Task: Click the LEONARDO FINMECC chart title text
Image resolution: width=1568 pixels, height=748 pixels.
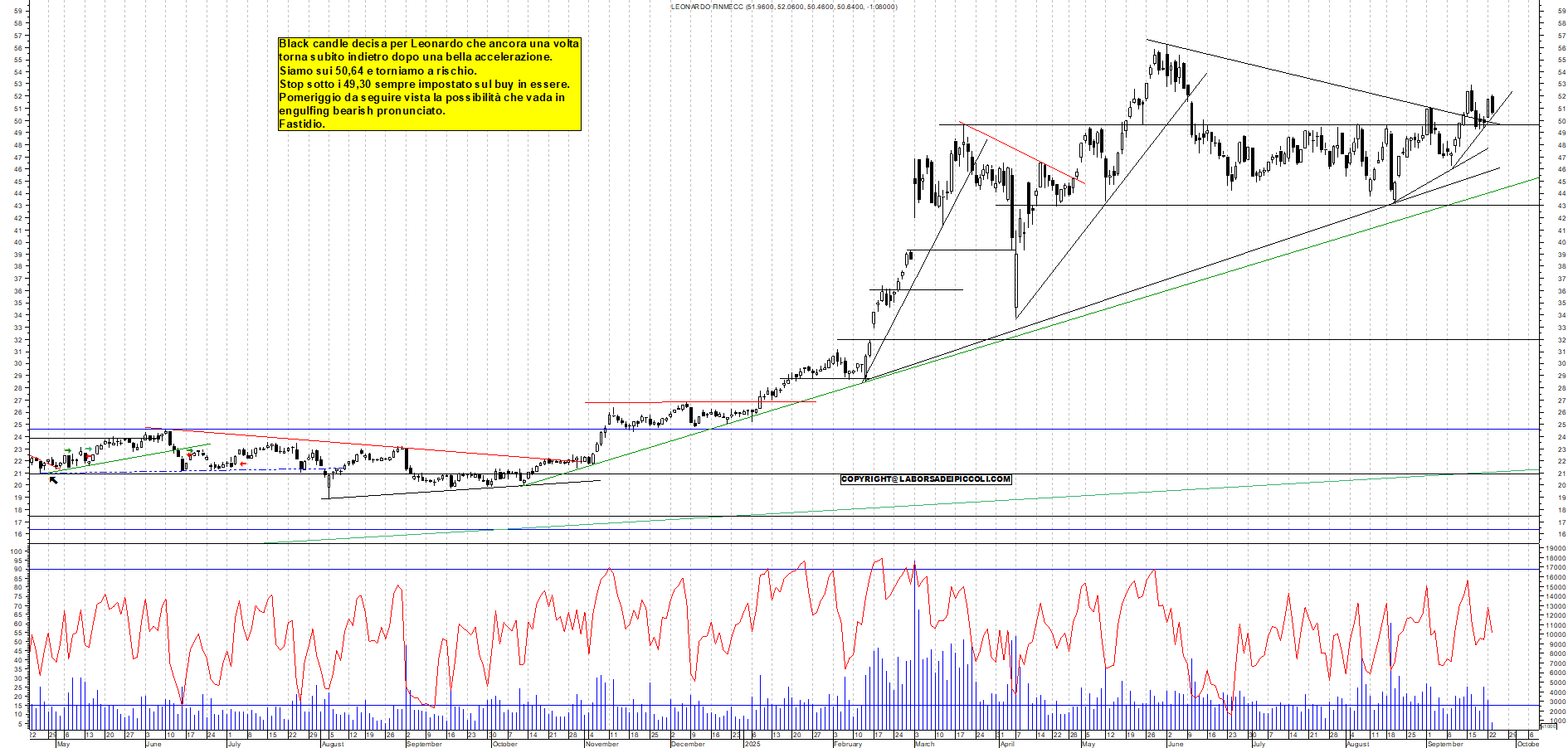Action: point(784,7)
